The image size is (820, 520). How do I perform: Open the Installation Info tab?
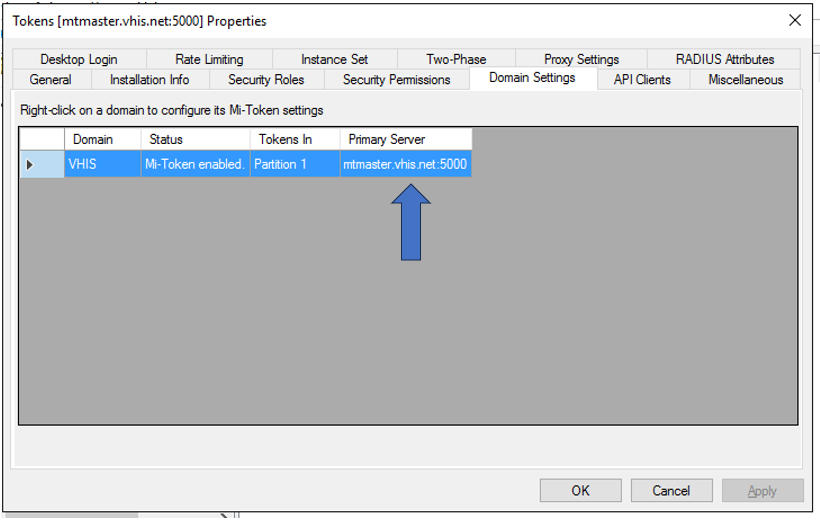[150, 80]
